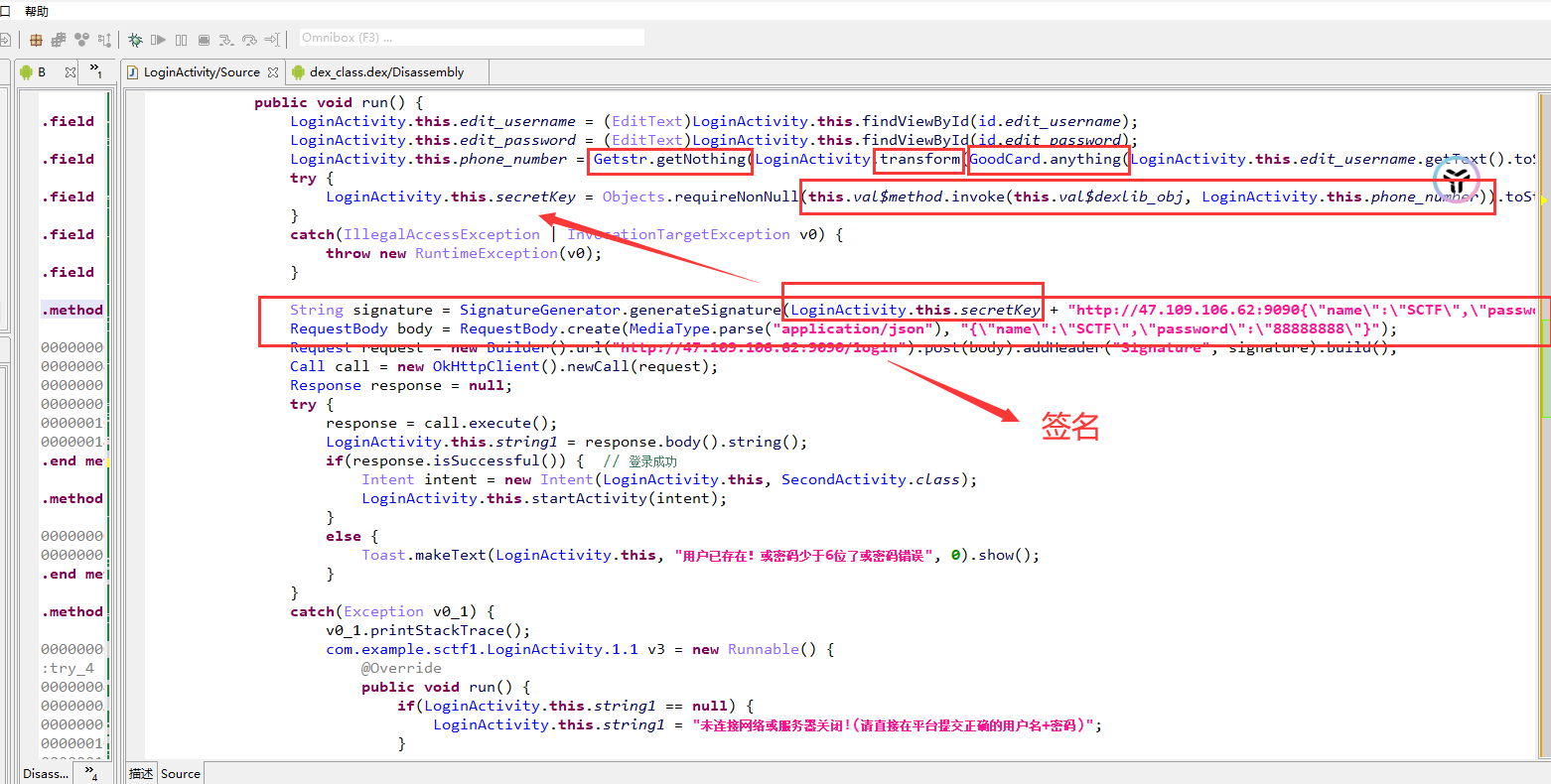Switch to the LoginActivity/Source tab
Viewport: 1551px width, 784px height.
(202, 71)
